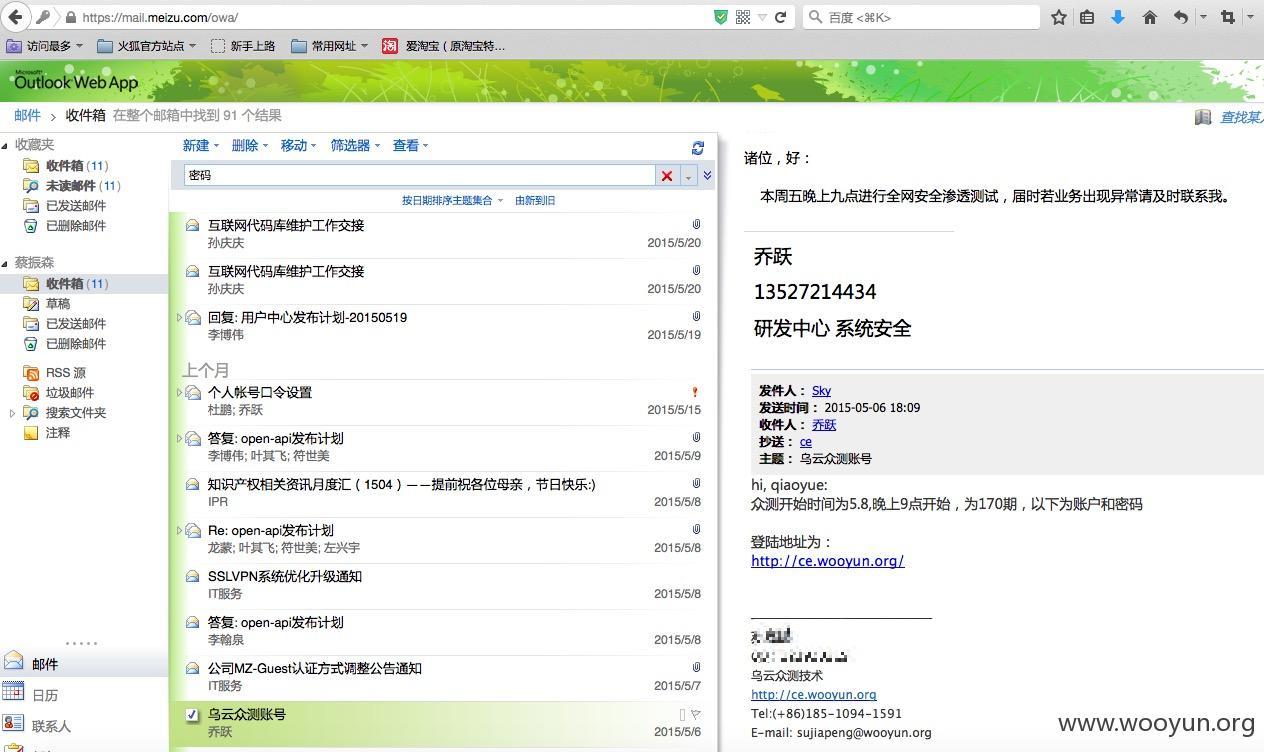Screen dimensions: 1264x752
Task: Click 查找某人 find someone link
Action: 1241,117
